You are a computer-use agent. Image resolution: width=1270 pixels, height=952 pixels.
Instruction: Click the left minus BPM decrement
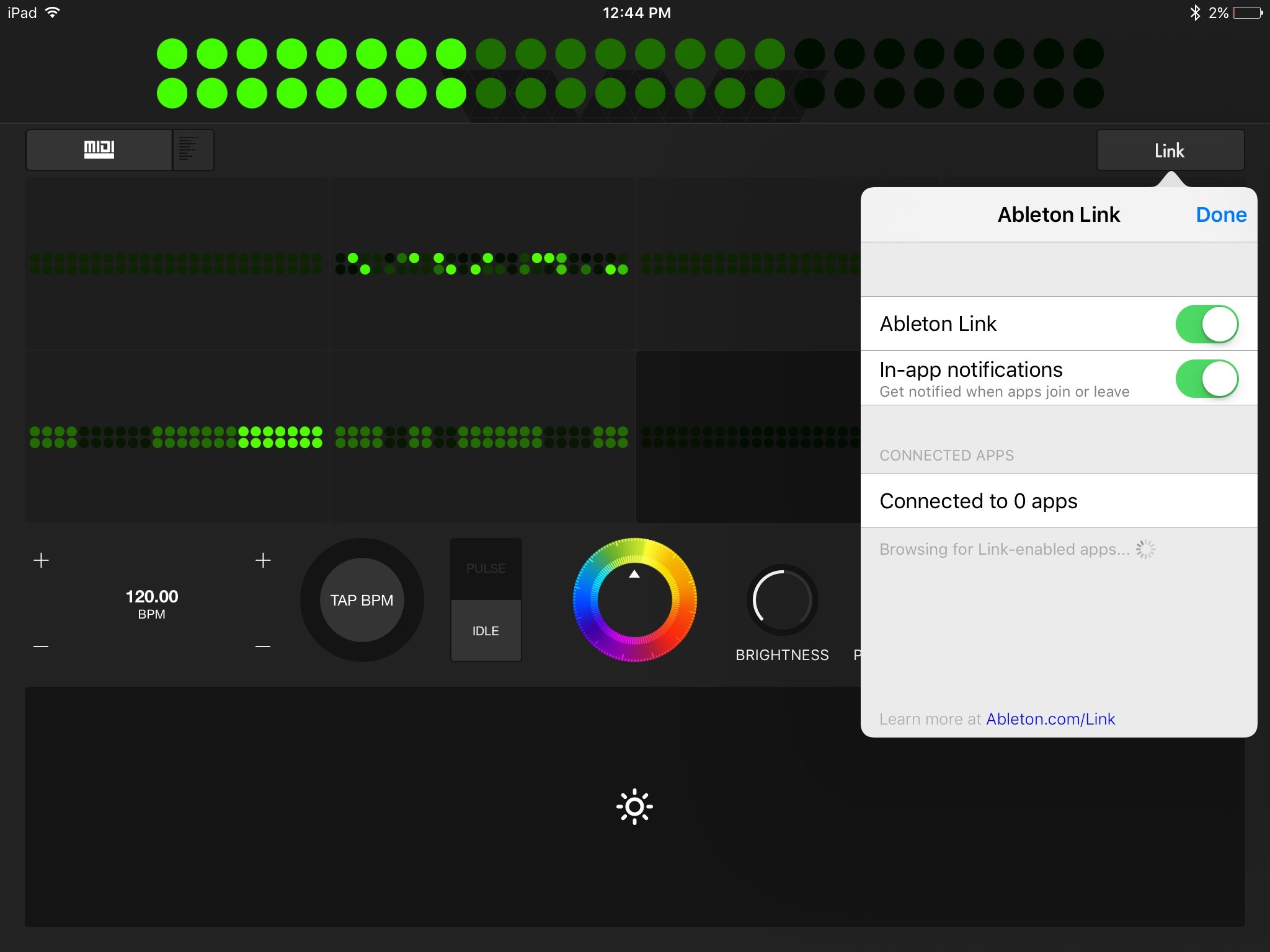41,646
